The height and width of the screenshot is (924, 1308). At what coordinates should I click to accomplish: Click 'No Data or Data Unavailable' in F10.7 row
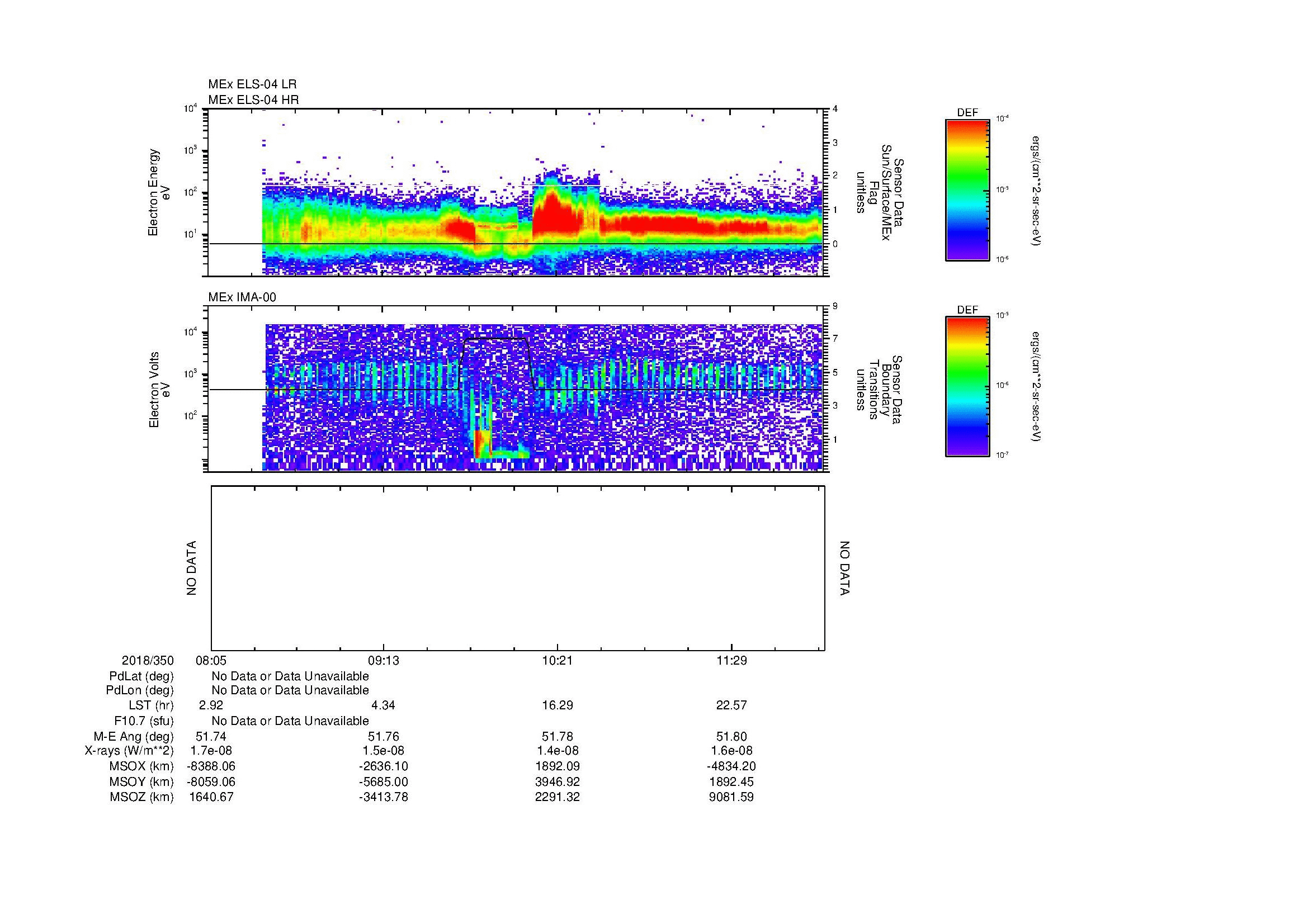coord(290,721)
